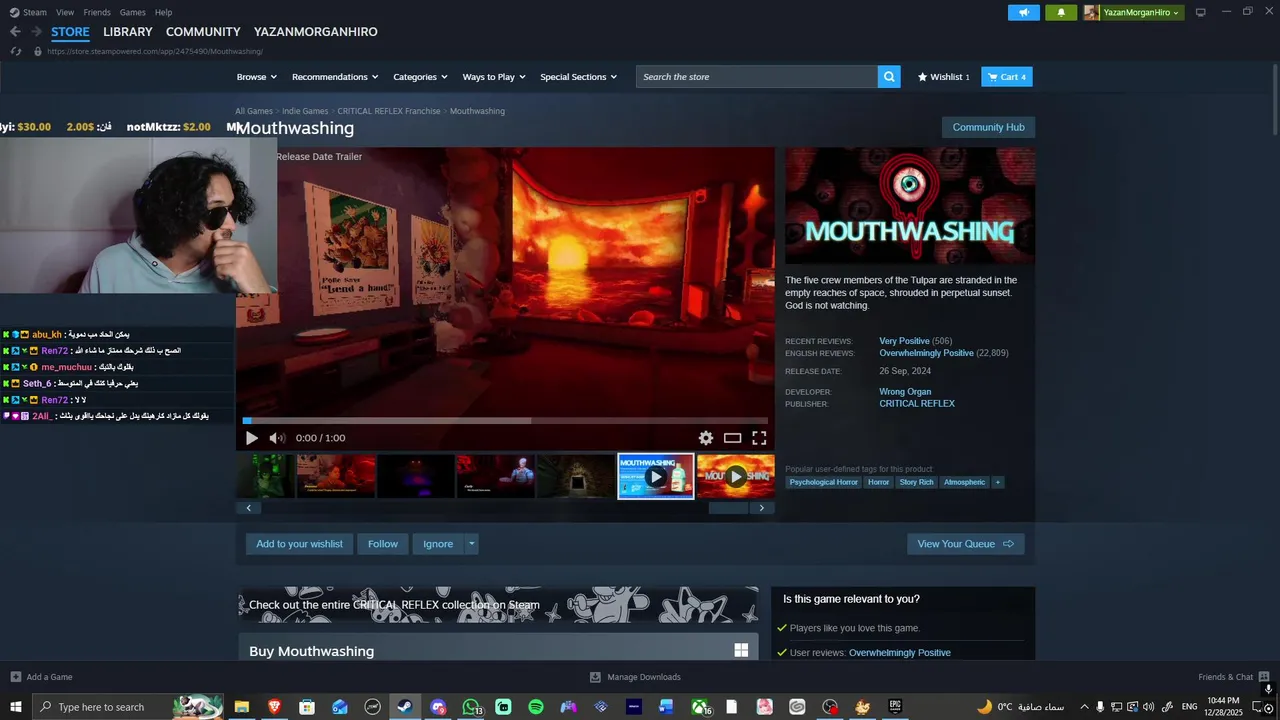The image size is (1280, 720).
Task: Open the Browse dropdown menu
Action: (x=257, y=77)
